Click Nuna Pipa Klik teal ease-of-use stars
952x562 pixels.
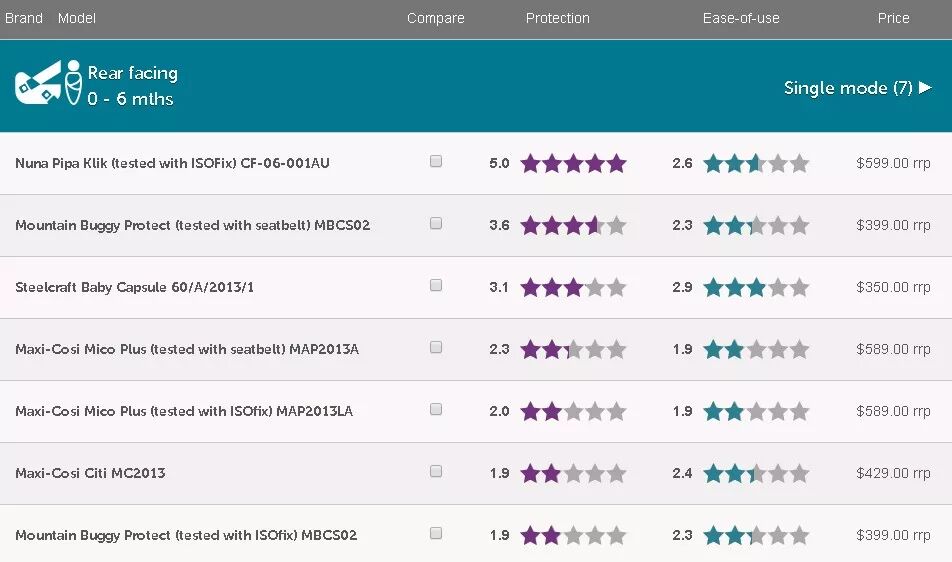point(756,163)
